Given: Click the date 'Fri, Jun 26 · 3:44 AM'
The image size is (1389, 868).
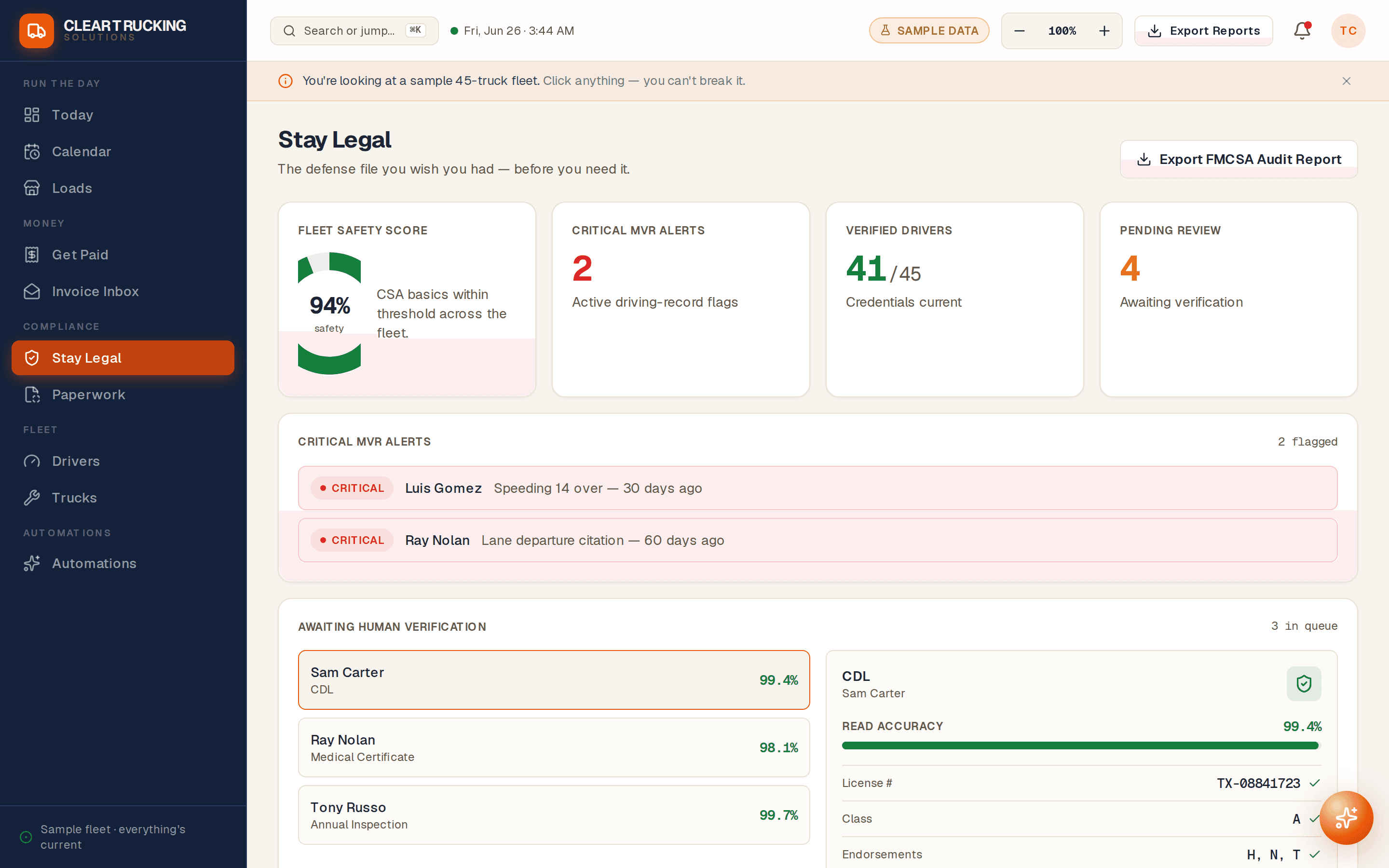Looking at the screenshot, I should click(519, 31).
